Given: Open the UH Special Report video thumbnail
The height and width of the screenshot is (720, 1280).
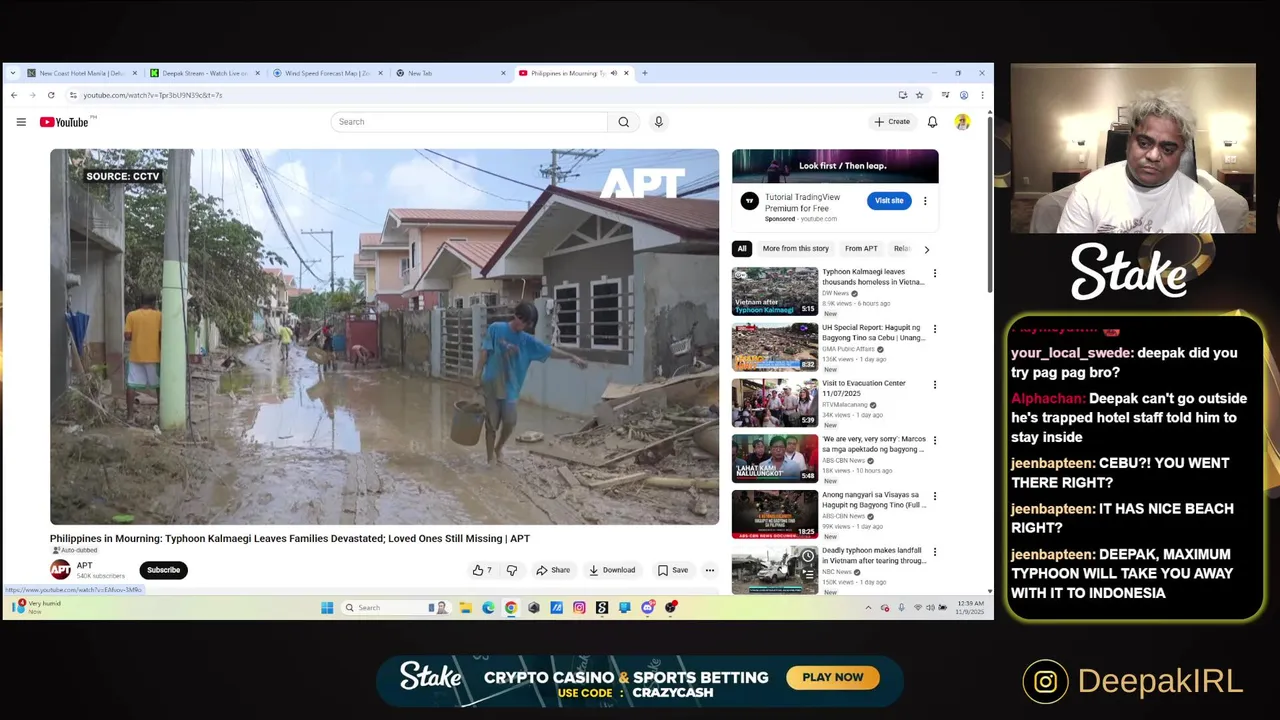Looking at the screenshot, I should pos(775,347).
